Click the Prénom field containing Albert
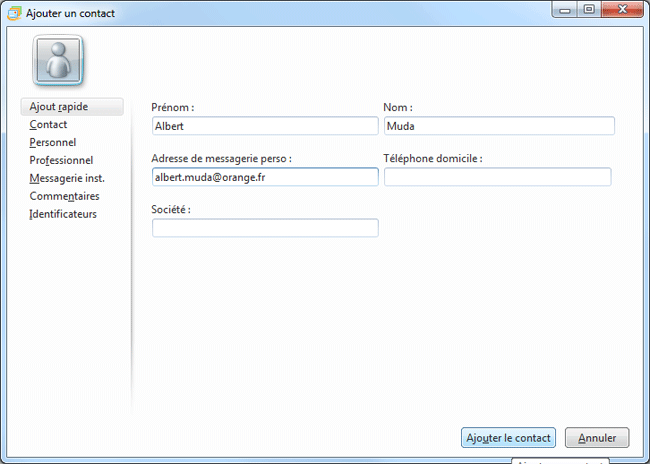 [x=265, y=126]
